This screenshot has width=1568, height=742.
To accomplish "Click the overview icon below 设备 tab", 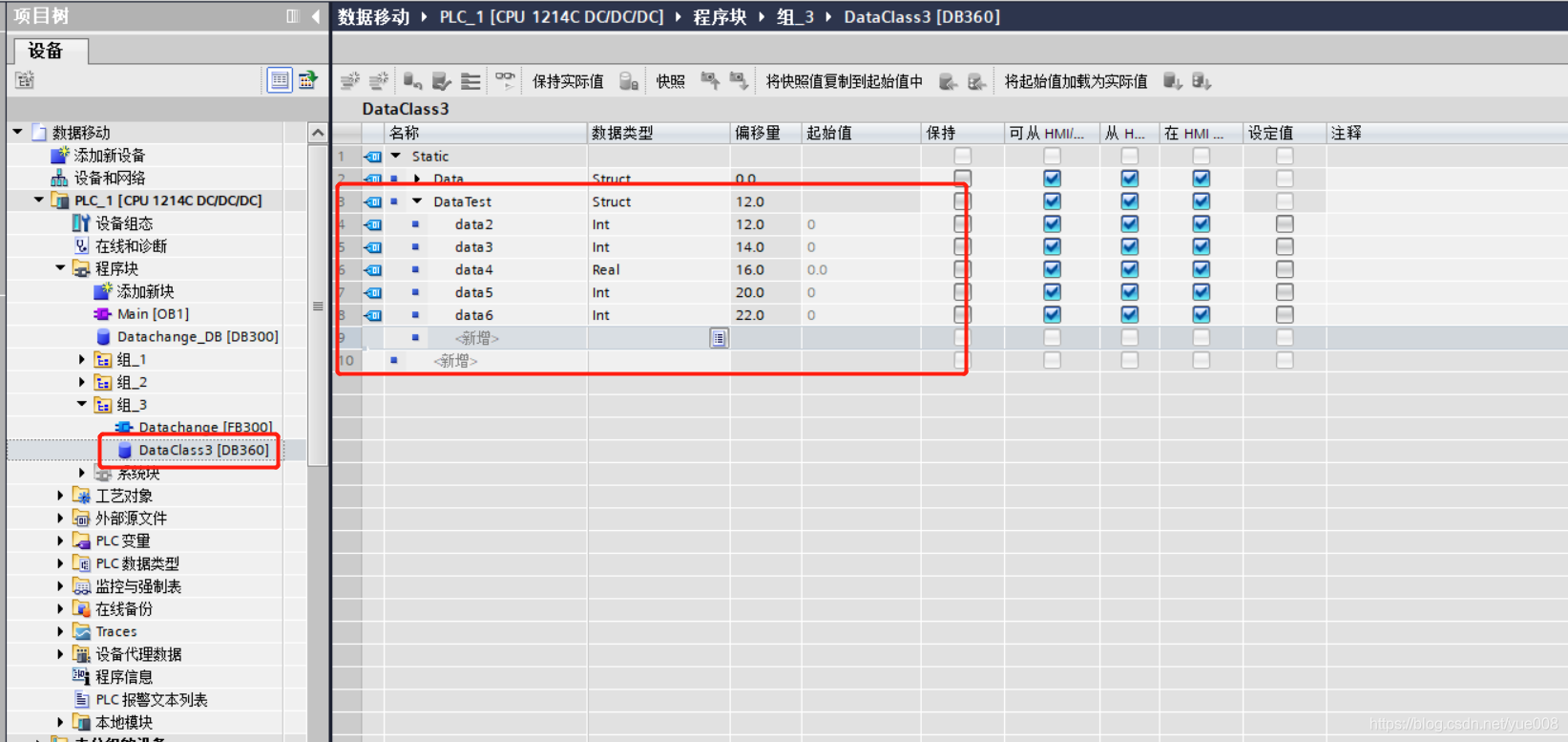I will click(25, 80).
